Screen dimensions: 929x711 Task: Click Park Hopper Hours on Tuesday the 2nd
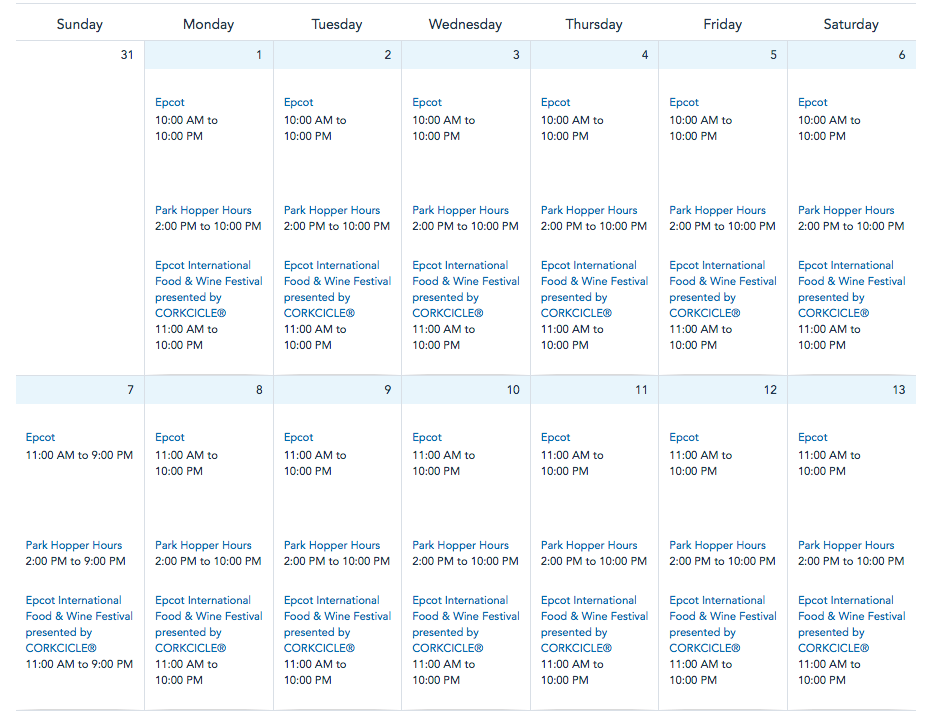[331, 210]
